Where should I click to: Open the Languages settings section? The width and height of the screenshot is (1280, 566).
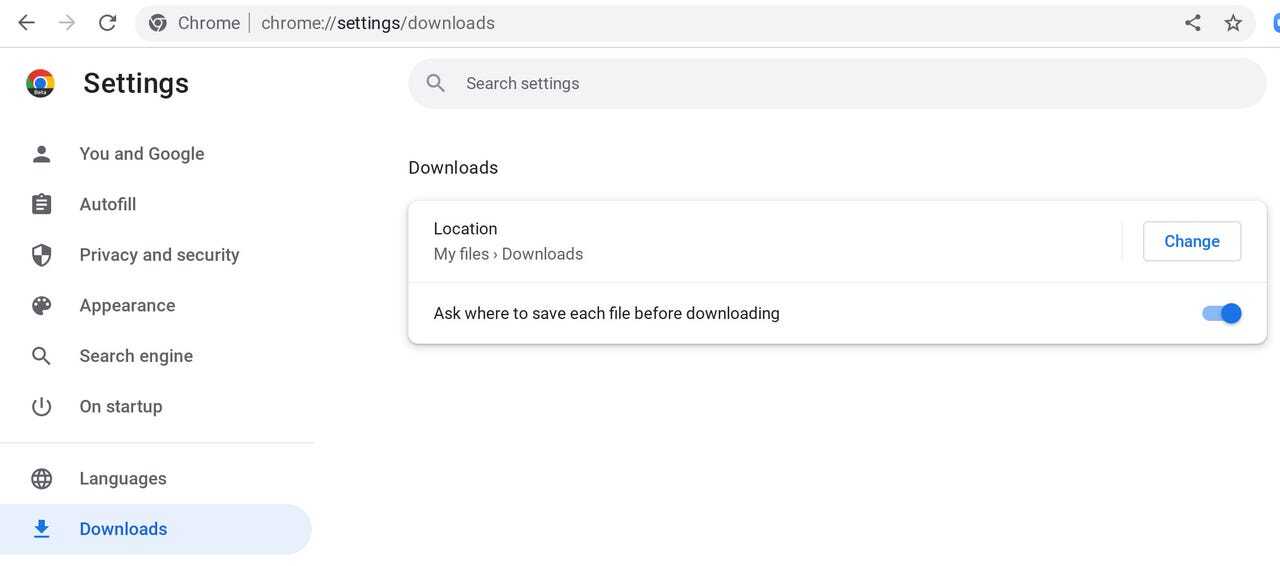click(123, 479)
